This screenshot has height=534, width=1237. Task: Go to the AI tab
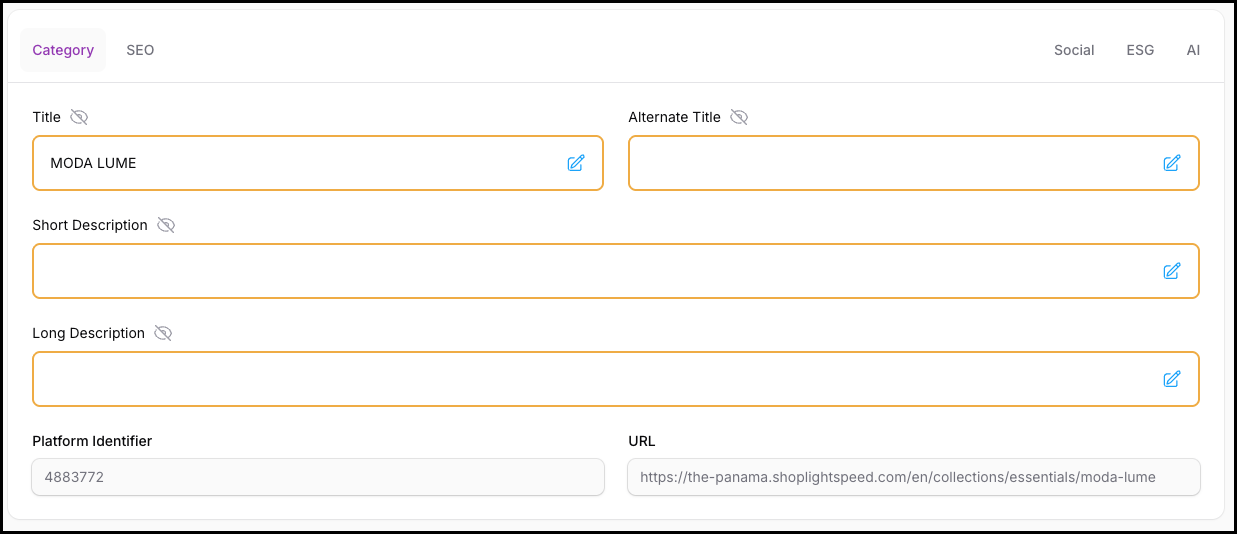(x=1193, y=50)
